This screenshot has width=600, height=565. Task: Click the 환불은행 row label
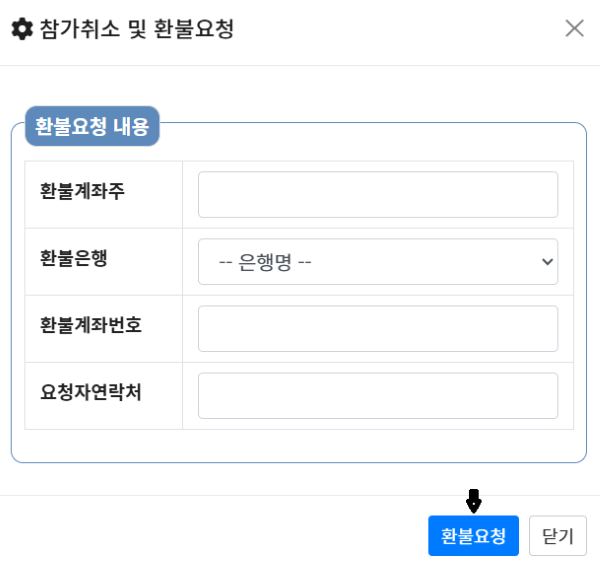[x=74, y=257]
